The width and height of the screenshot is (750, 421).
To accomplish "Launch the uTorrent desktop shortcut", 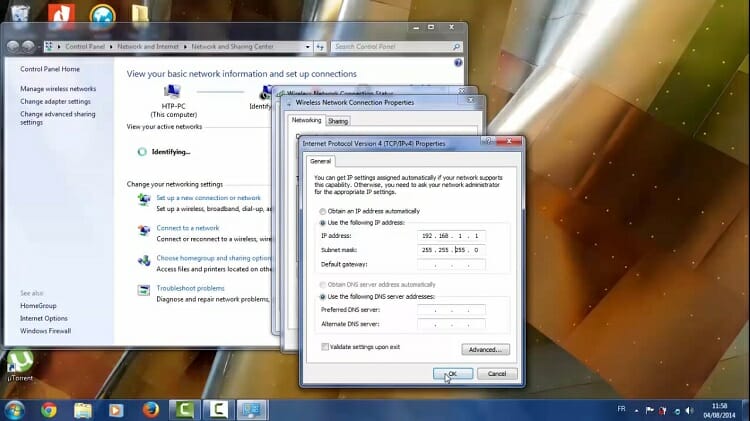I will pyautogui.click(x=20, y=366).
